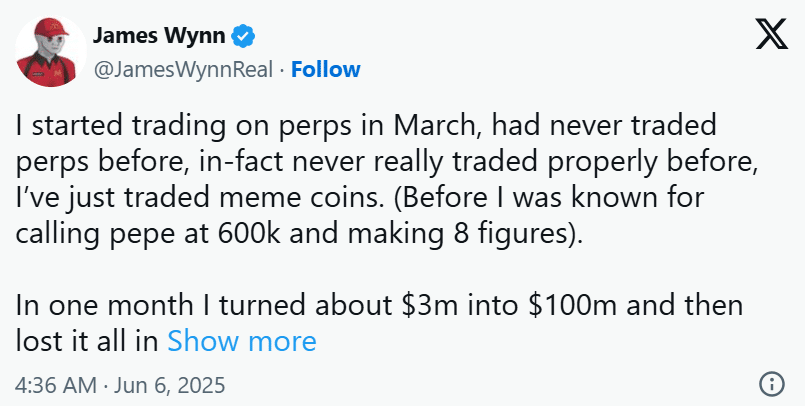This screenshot has height=406, width=805.
Task: Click the blue verified checkmark badge
Action: pos(243,37)
